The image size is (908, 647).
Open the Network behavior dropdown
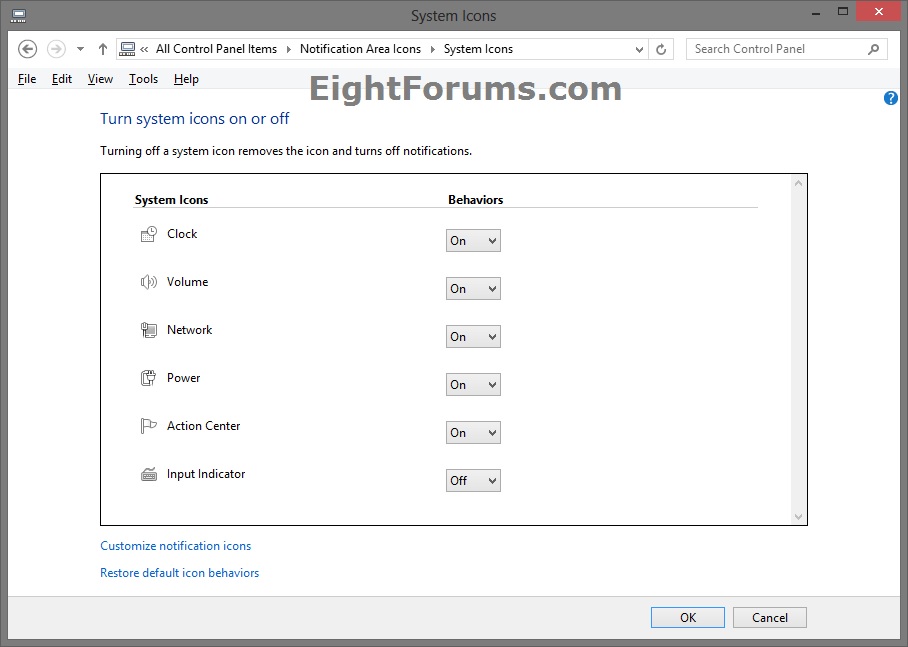[x=473, y=337]
